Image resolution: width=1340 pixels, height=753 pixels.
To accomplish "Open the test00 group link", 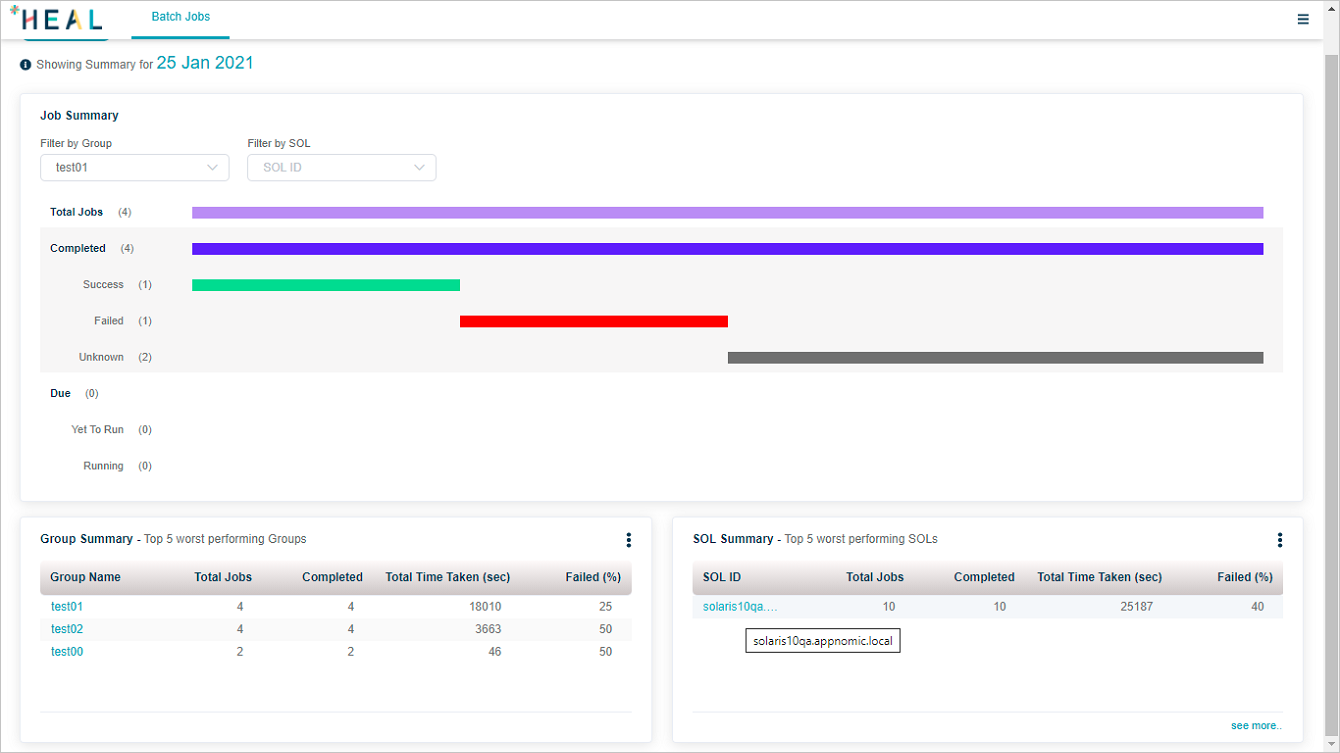I will click(x=67, y=652).
